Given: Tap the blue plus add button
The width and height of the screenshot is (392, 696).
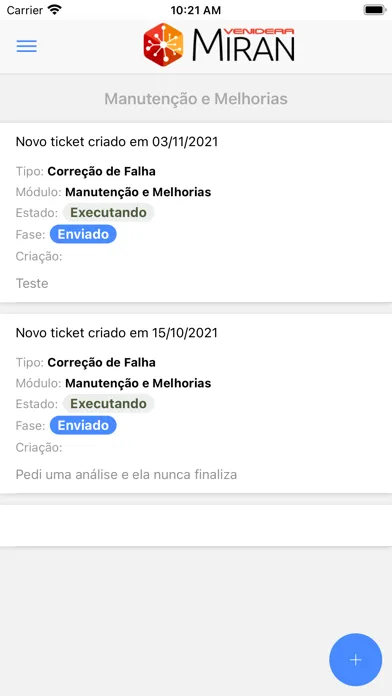Looking at the screenshot, I should point(355,660).
